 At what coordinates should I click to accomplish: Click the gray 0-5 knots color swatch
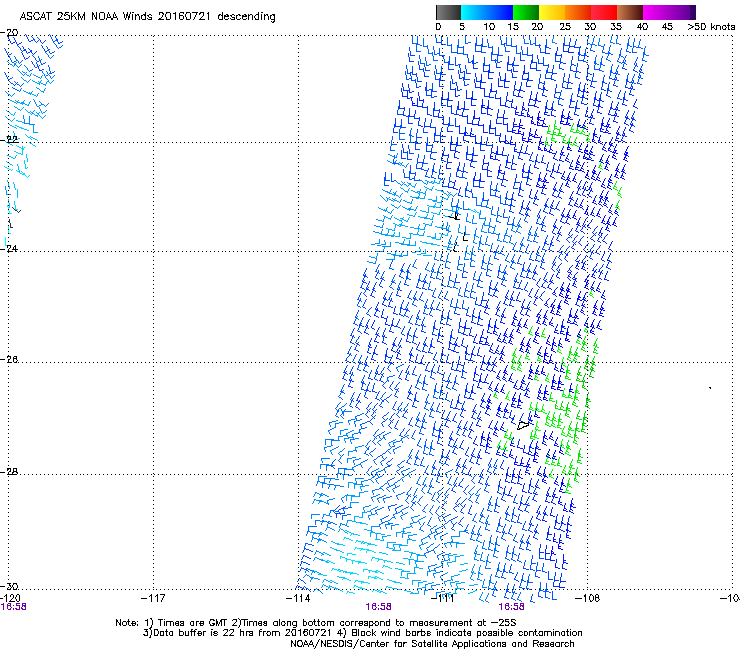click(x=448, y=12)
